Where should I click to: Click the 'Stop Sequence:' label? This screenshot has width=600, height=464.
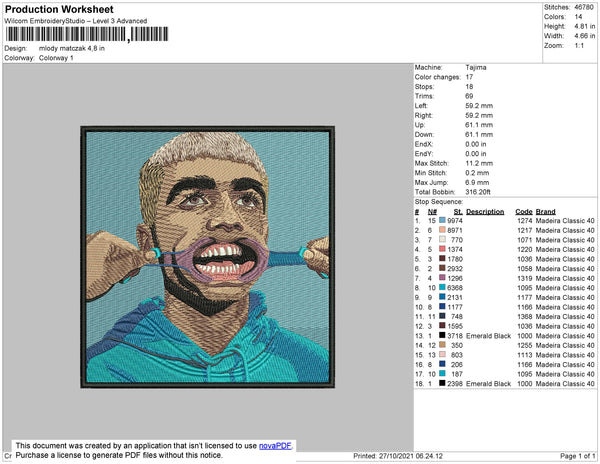point(439,202)
